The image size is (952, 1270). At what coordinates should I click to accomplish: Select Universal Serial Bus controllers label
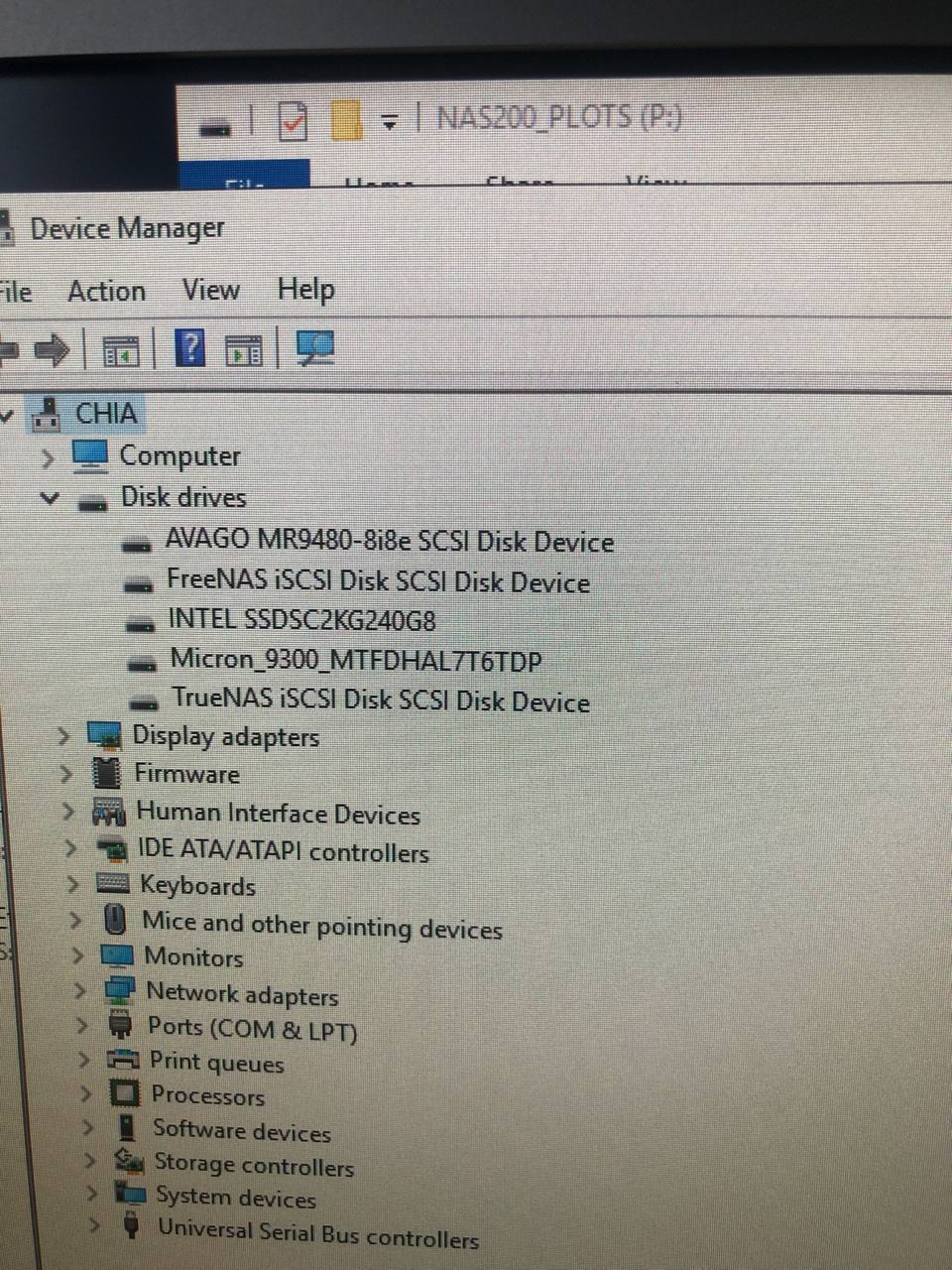[x=318, y=1233]
